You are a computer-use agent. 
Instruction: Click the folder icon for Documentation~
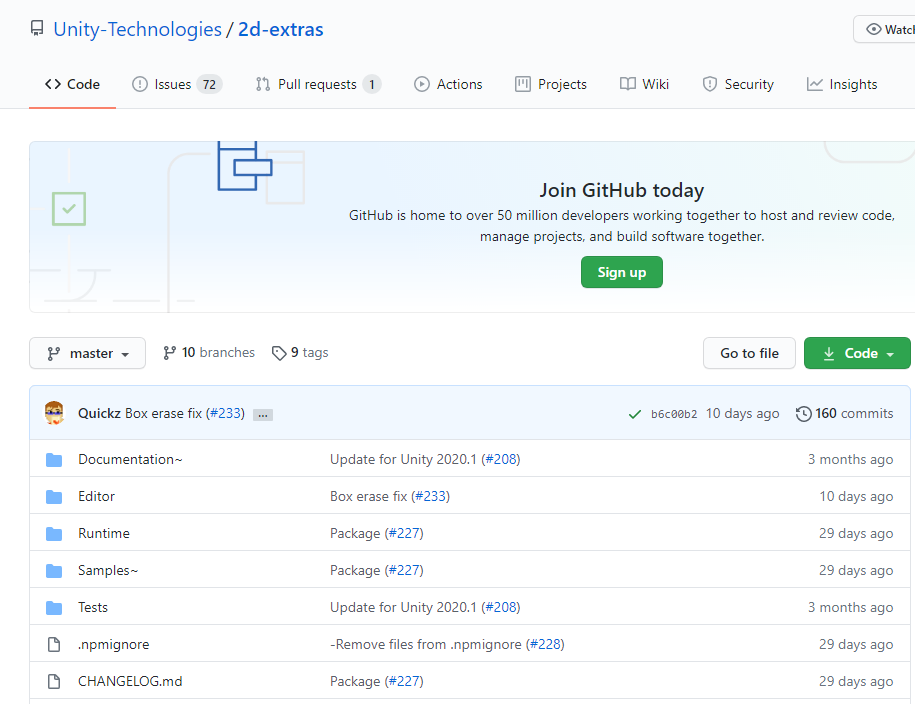pyautogui.click(x=54, y=460)
